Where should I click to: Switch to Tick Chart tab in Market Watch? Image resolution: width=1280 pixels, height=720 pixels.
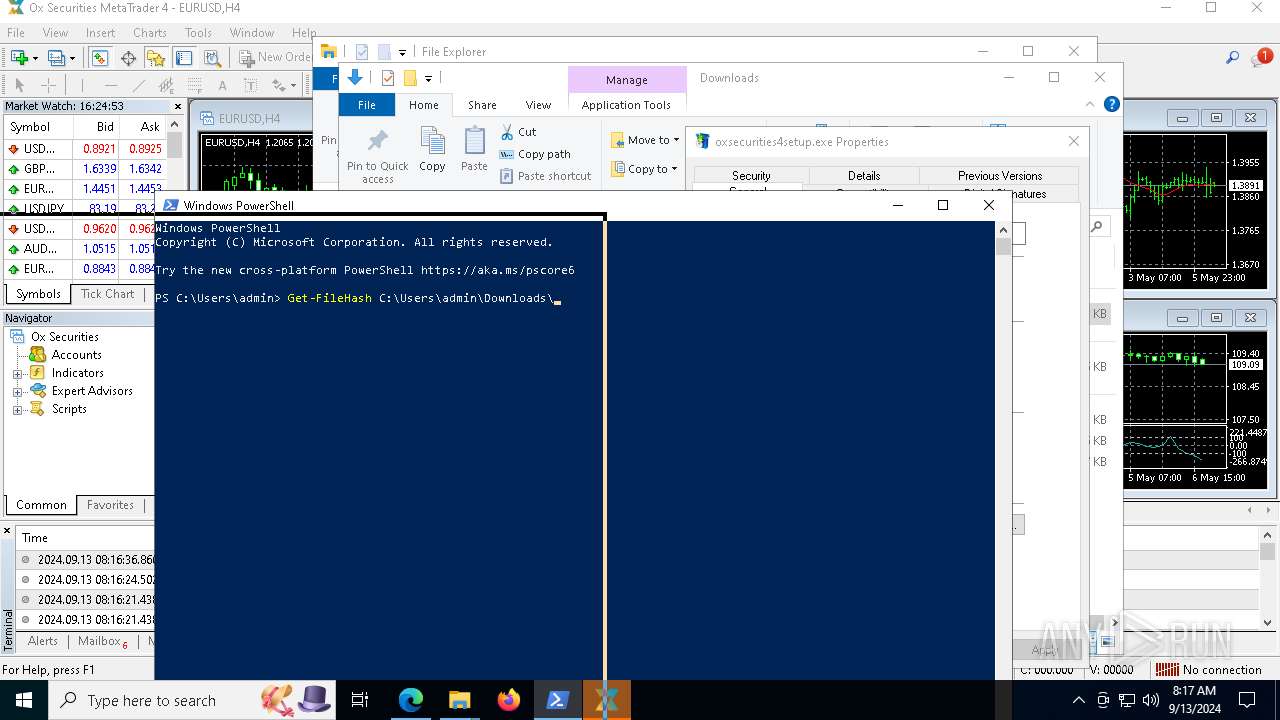click(107, 294)
